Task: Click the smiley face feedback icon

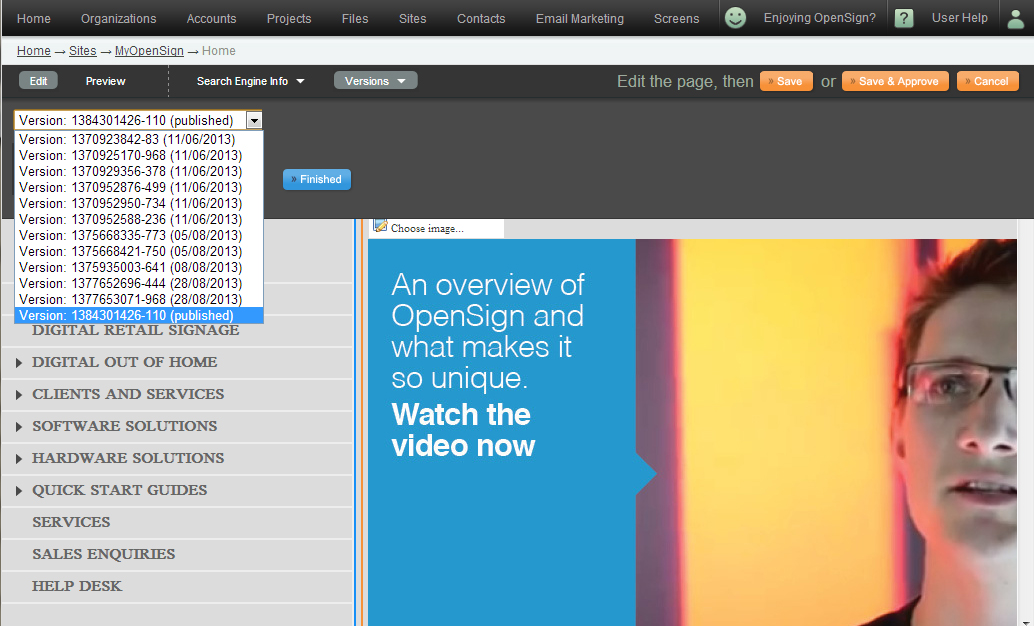Action: [735, 18]
